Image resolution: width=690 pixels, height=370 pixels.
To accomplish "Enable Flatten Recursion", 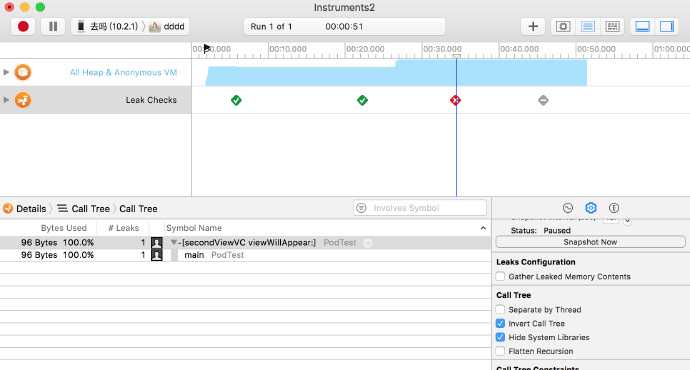I will coord(500,351).
